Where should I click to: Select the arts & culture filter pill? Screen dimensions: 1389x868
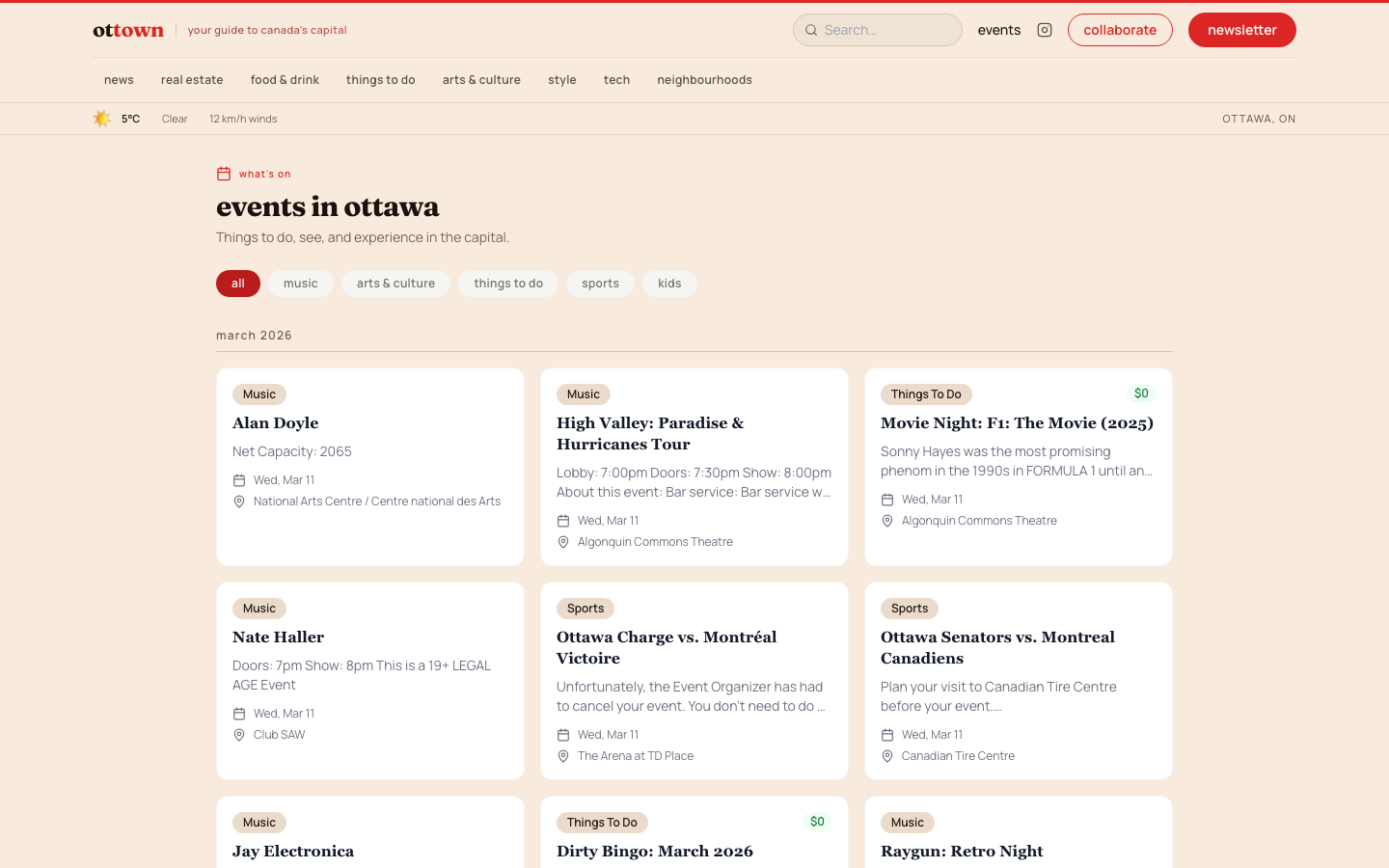click(x=395, y=283)
